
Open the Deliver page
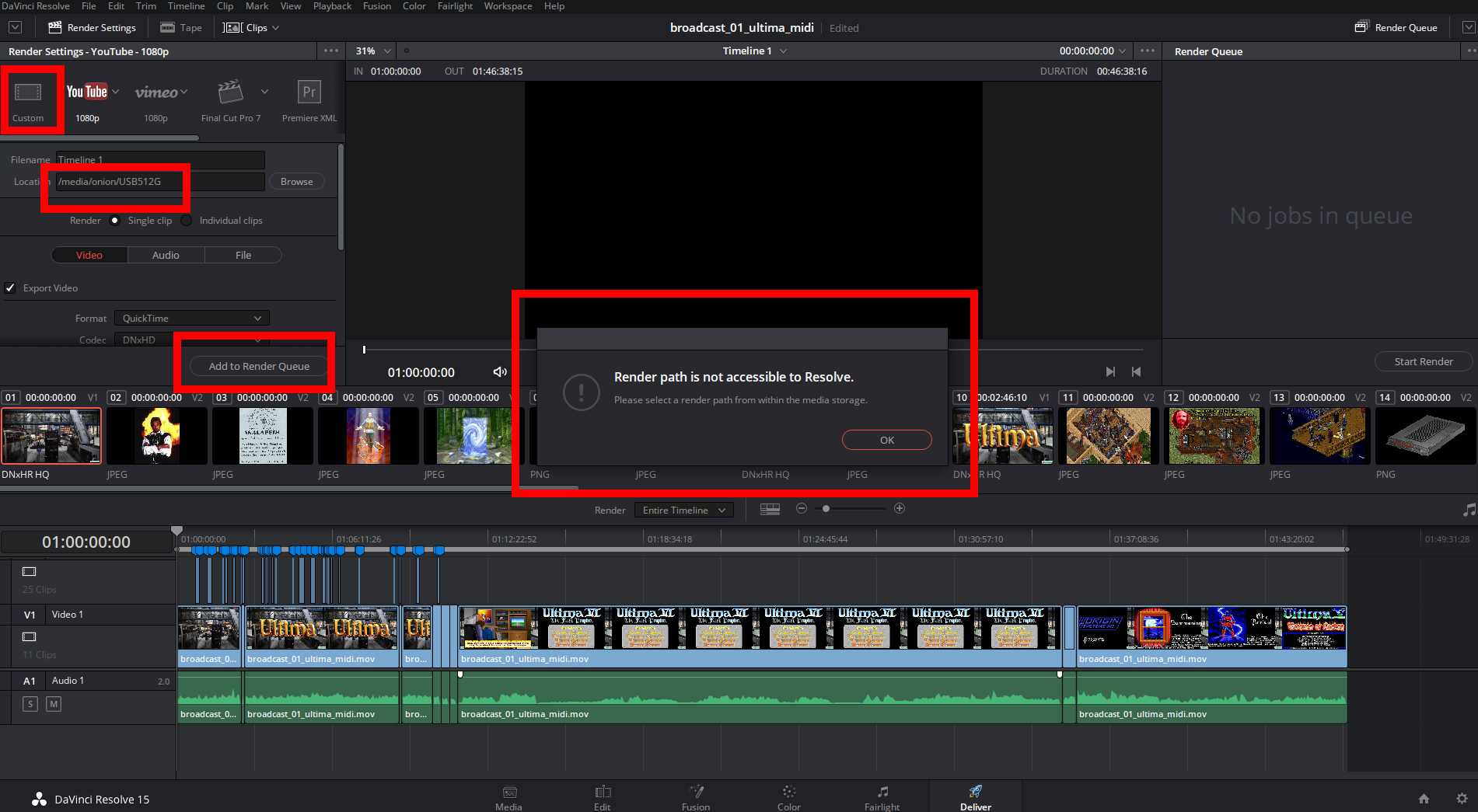point(976,797)
